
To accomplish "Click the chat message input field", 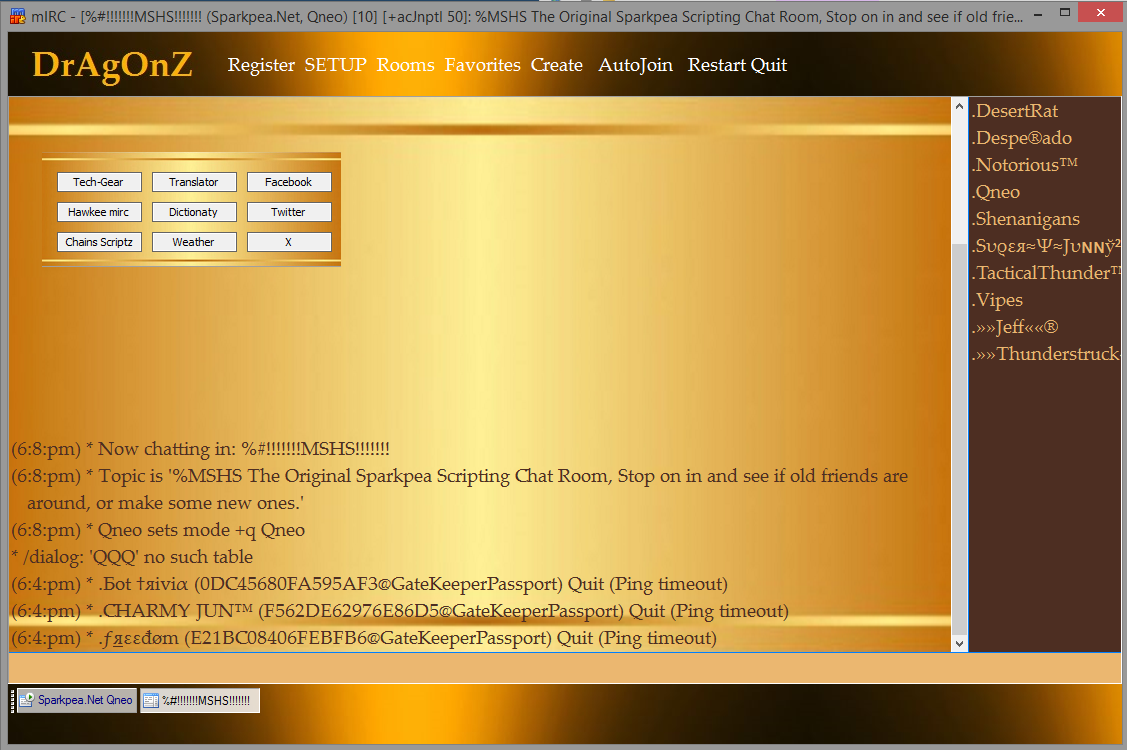I will coord(480,667).
